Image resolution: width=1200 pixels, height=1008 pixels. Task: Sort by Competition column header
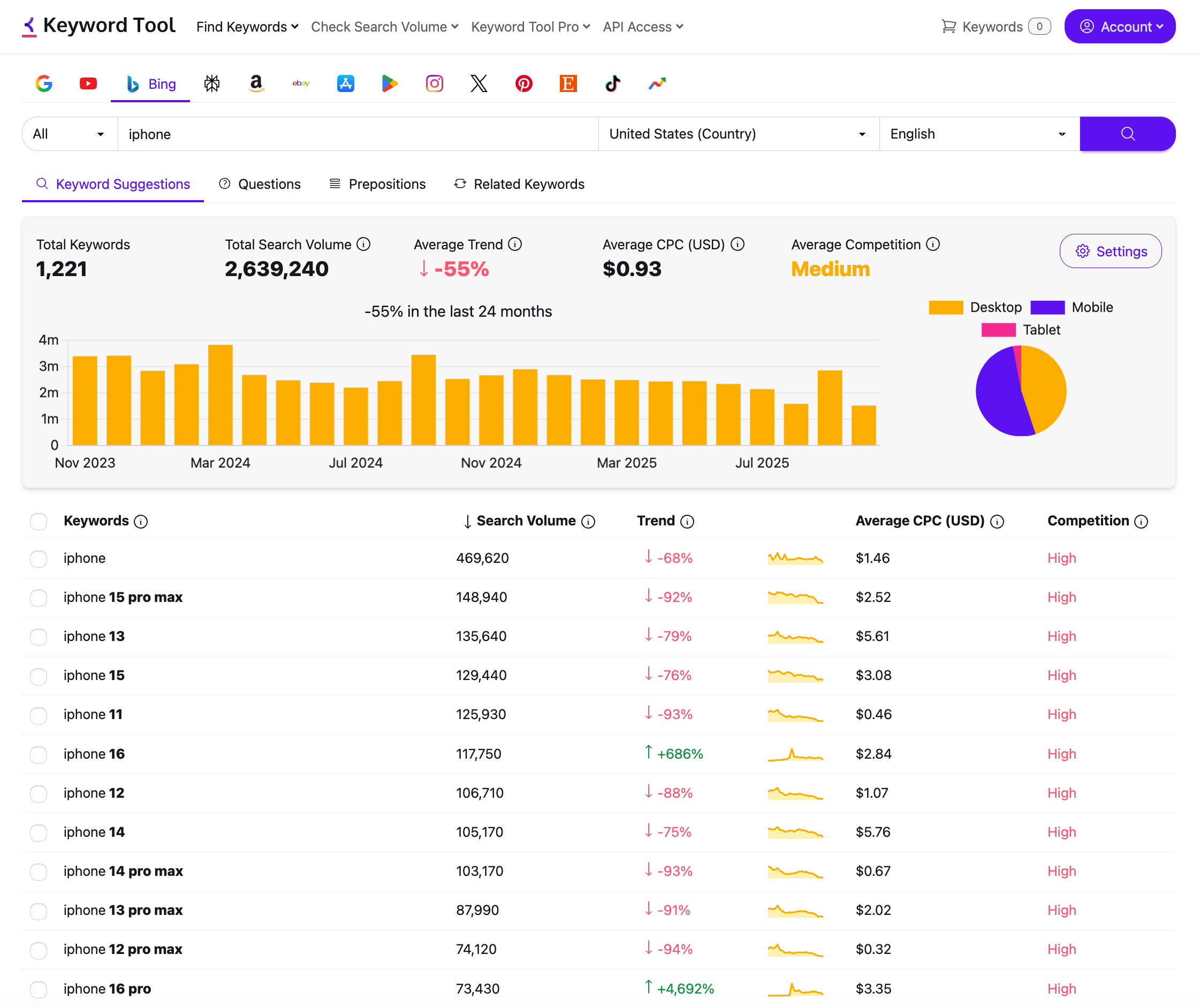[1088, 521]
